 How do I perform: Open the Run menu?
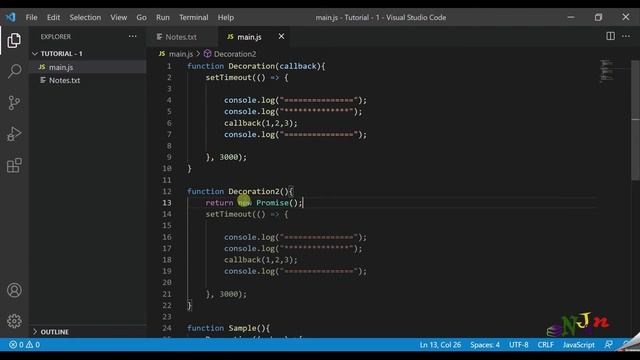point(162,17)
